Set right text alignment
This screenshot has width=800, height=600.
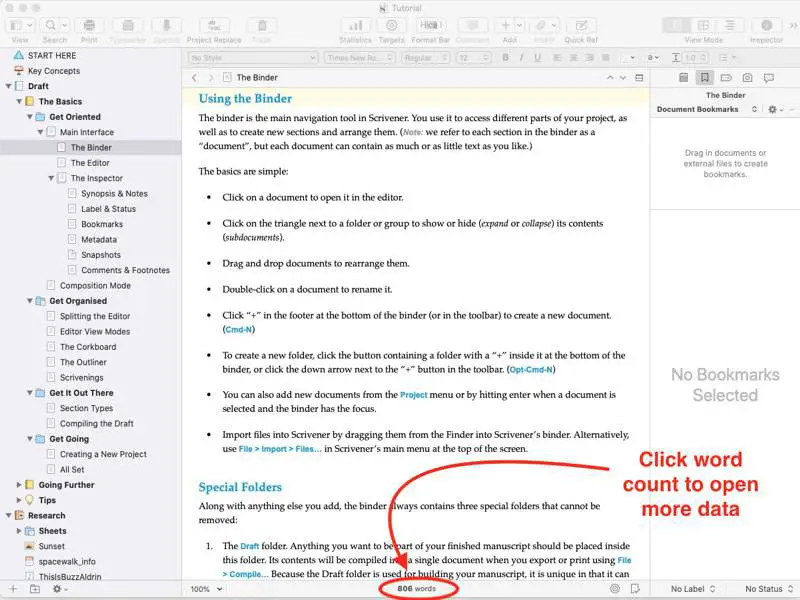click(589, 58)
